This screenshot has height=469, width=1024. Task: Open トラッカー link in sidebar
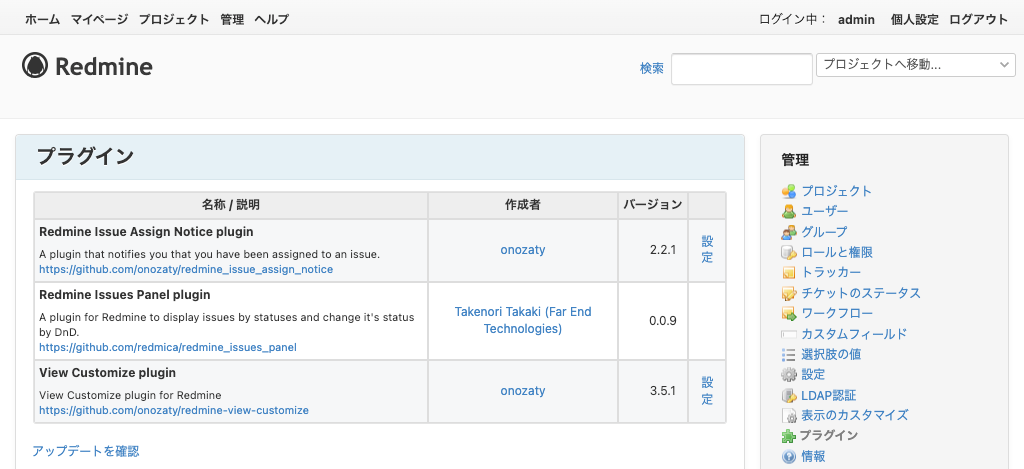(x=831, y=272)
